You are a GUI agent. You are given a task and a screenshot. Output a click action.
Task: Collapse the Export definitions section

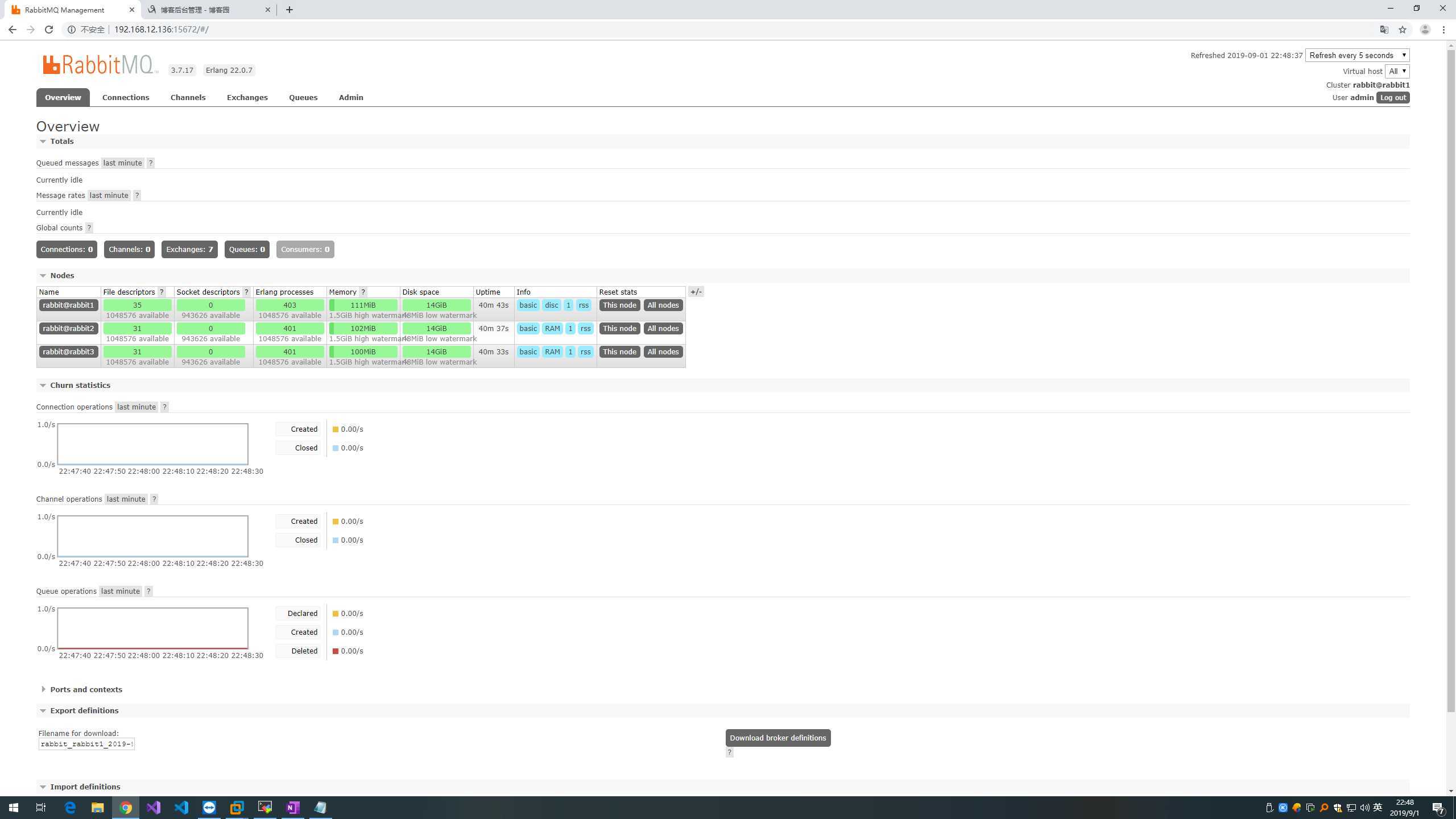click(x=78, y=711)
